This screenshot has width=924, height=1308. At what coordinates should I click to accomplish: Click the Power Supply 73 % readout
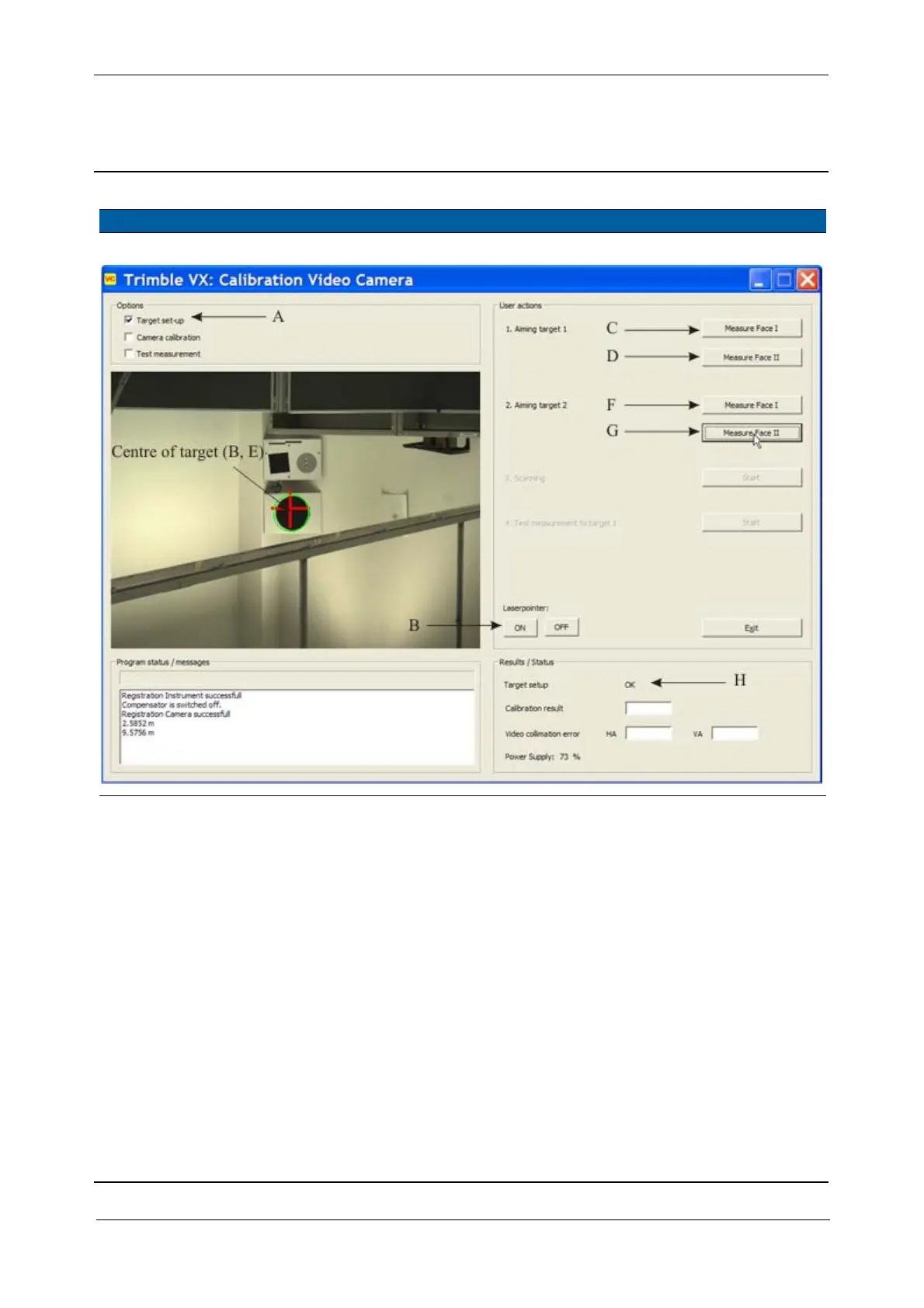click(x=543, y=757)
